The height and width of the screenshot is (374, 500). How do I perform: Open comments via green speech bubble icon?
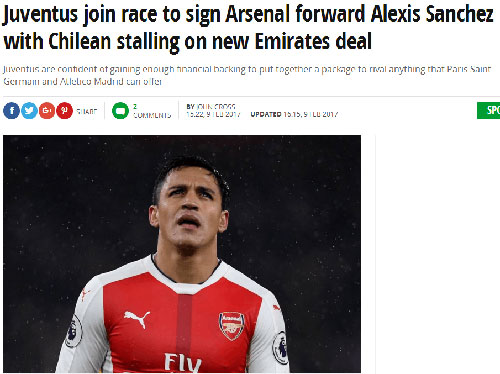(x=120, y=110)
